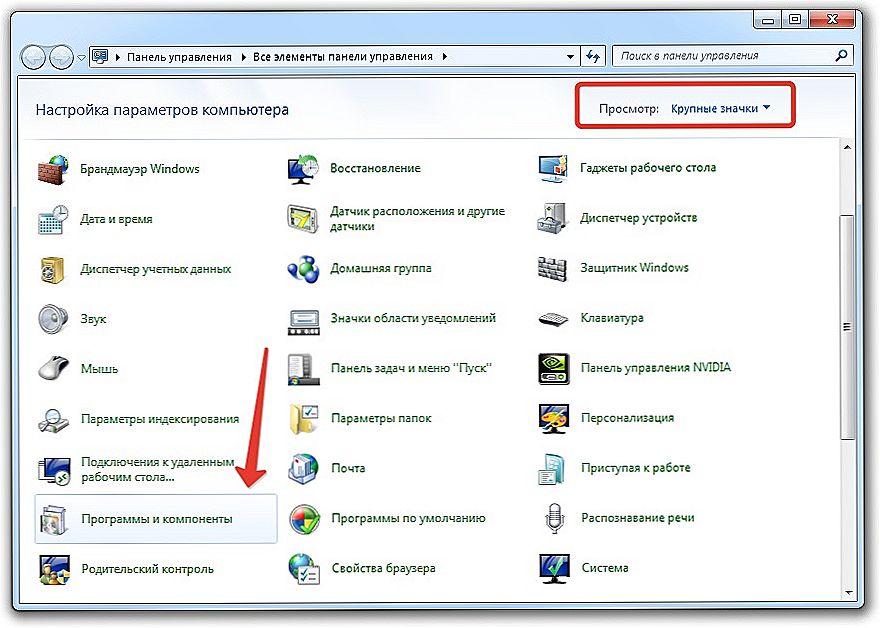880x628 pixels.
Task: Open the Защитник Windows wall icon
Action: (553, 268)
